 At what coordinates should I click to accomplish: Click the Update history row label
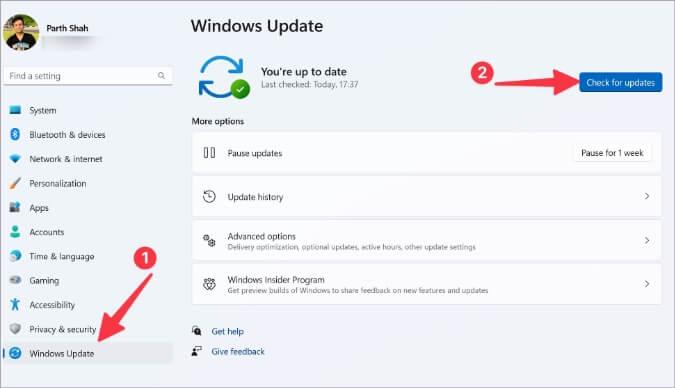point(255,197)
